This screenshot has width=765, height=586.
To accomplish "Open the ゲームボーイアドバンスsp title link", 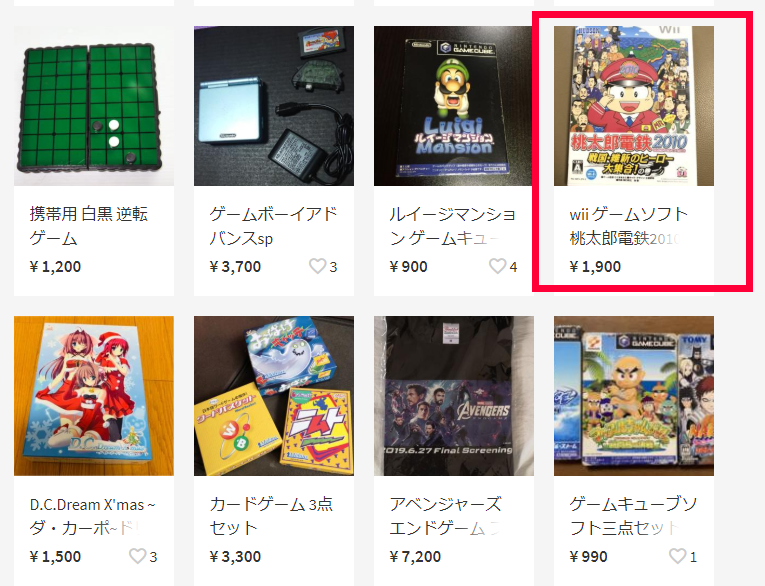I will tap(273, 226).
